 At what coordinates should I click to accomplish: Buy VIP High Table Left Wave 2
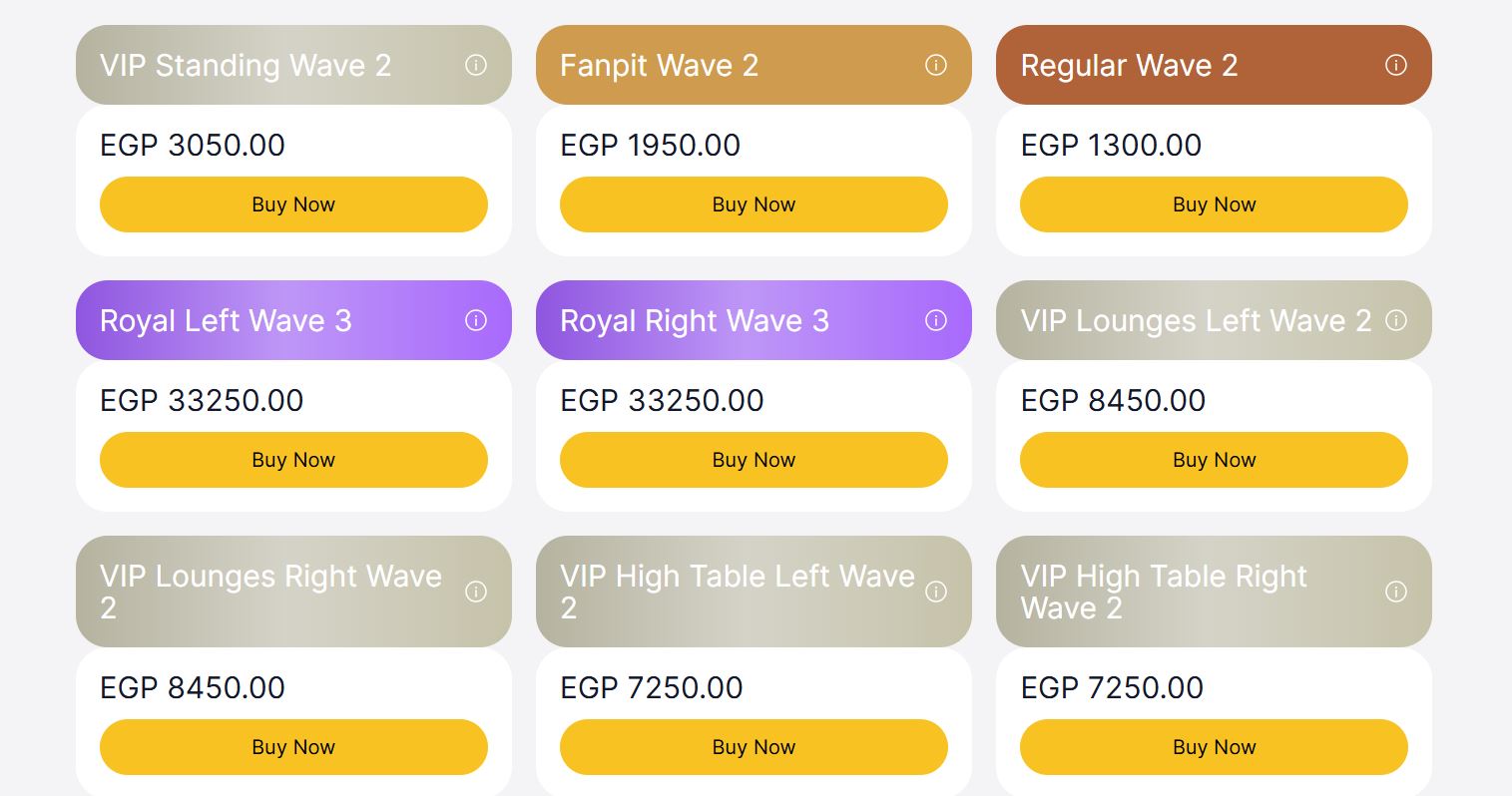coord(754,747)
